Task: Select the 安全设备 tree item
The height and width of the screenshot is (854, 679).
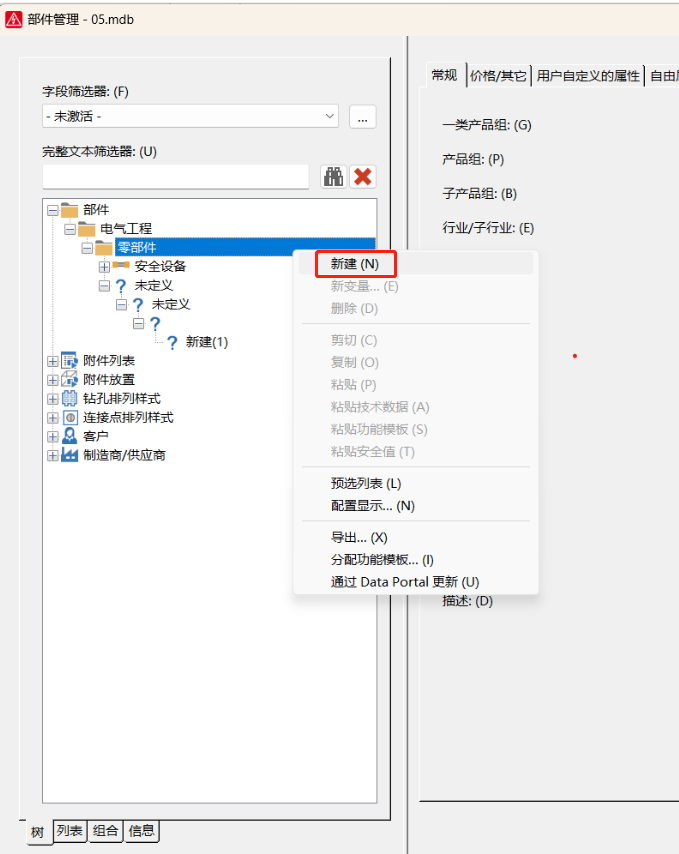Action: pyautogui.click(x=160, y=266)
